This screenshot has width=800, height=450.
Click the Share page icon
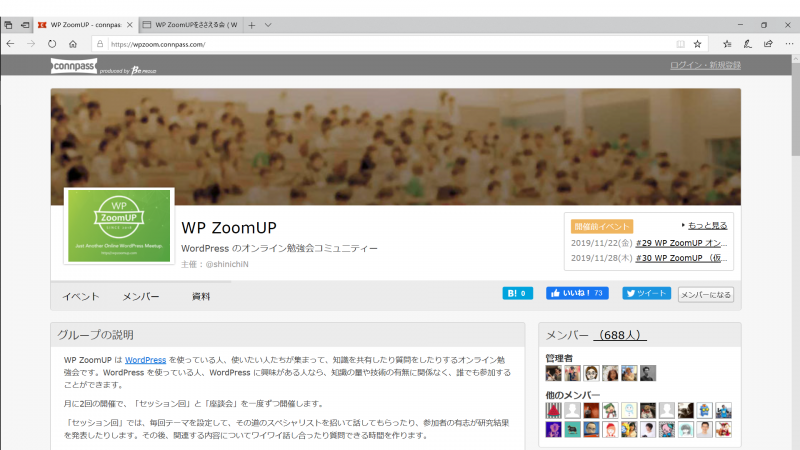768,44
